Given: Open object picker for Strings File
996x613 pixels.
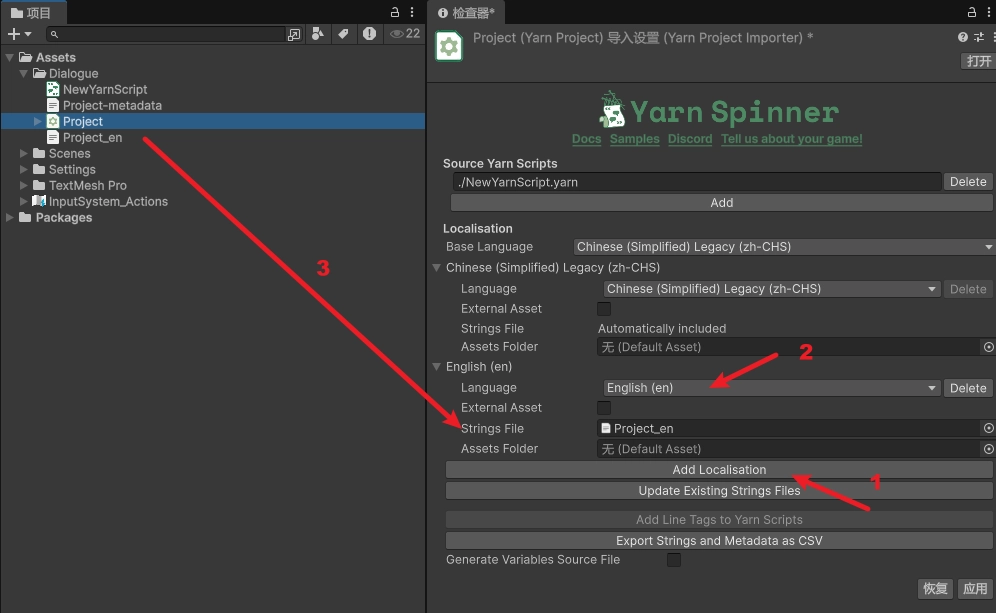Looking at the screenshot, I should tap(988, 429).
